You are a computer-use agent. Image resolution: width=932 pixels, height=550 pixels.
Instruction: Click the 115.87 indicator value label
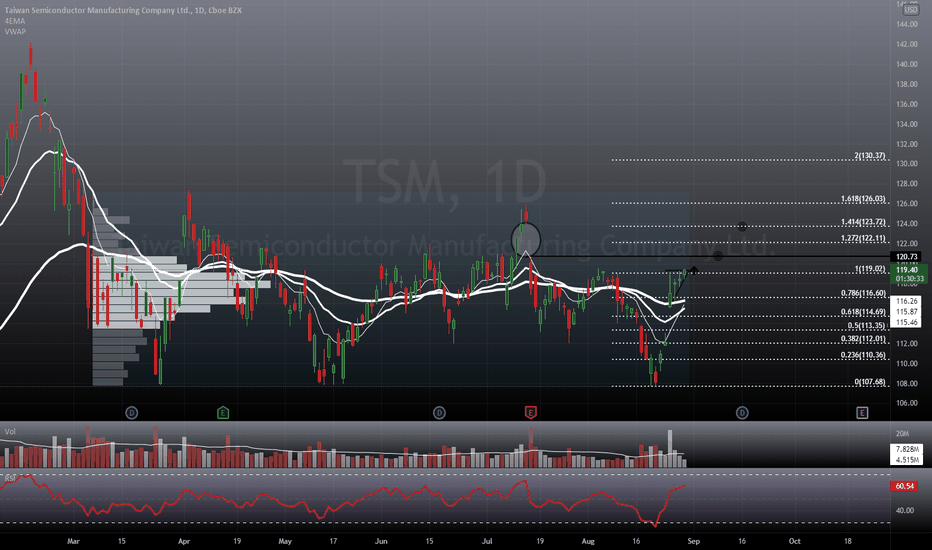click(906, 312)
